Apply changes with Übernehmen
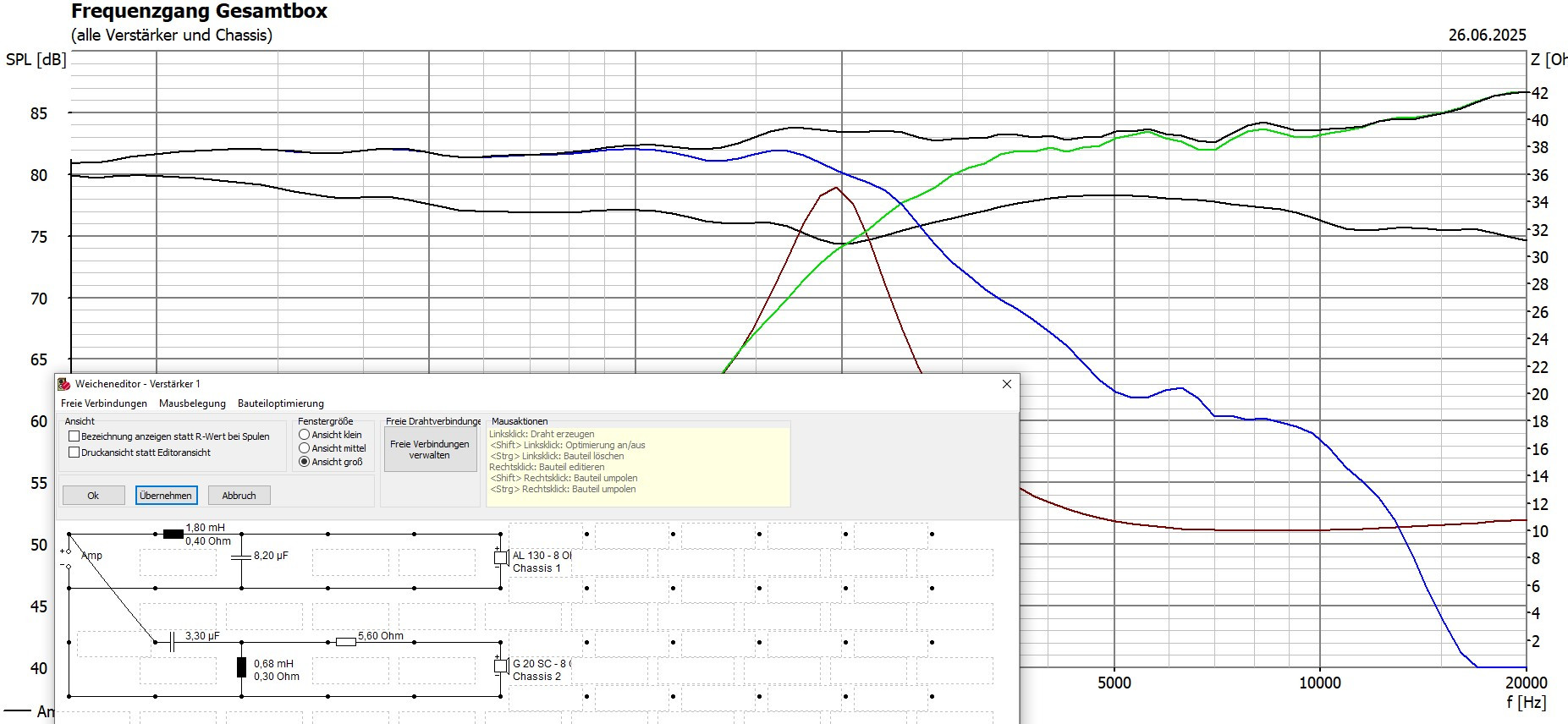The height and width of the screenshot is (724, 1568). pyautogui.click(x=166, y=496)
